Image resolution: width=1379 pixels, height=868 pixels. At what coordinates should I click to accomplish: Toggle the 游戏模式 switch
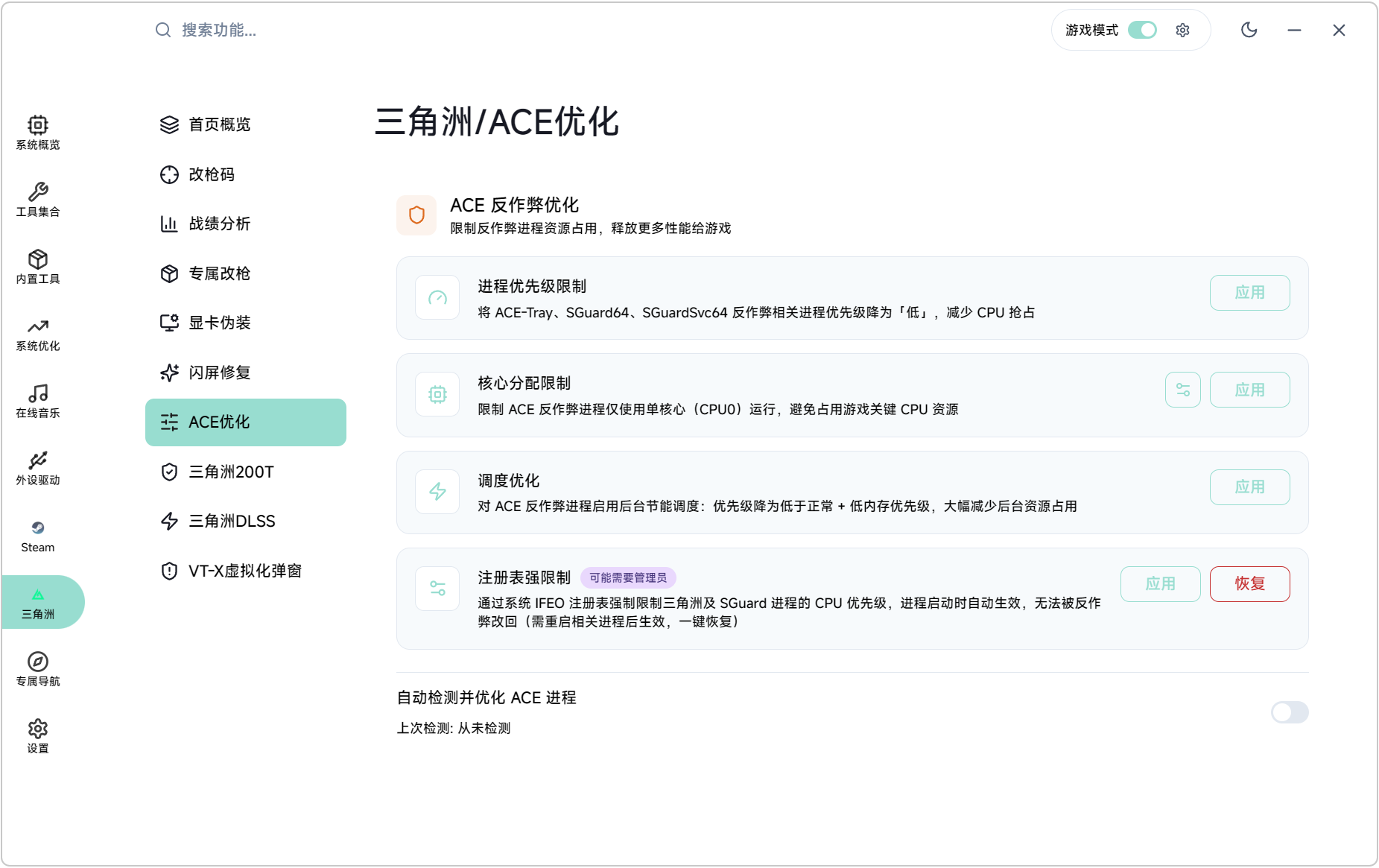point(1142,30)
